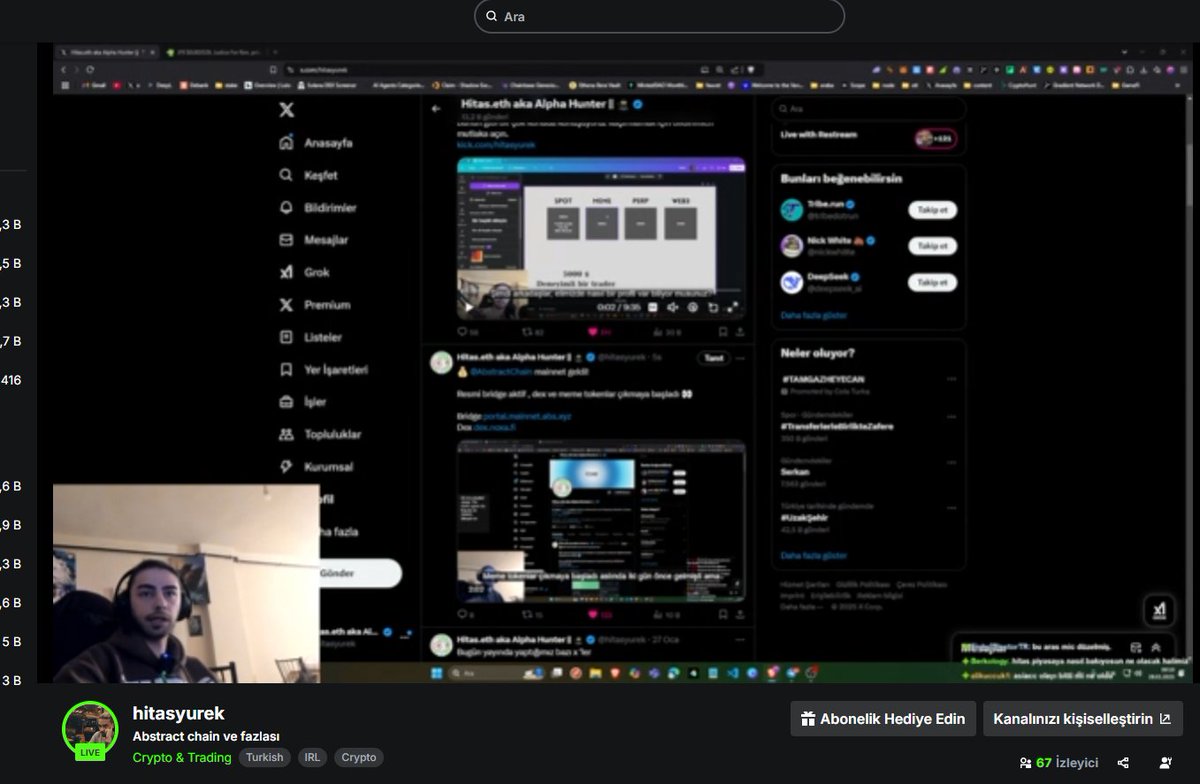Open Premium in the streamed X sidebar
This screenshot has height=784, width=1200.
314,305
